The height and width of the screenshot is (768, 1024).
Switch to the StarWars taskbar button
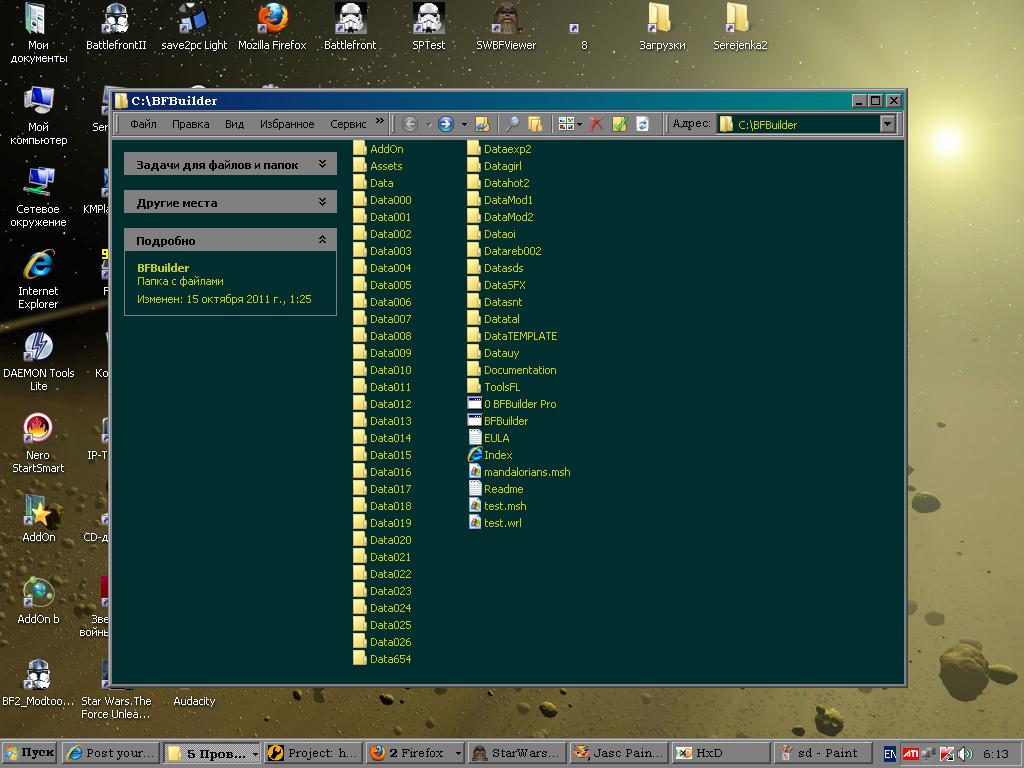coord(517,753)
